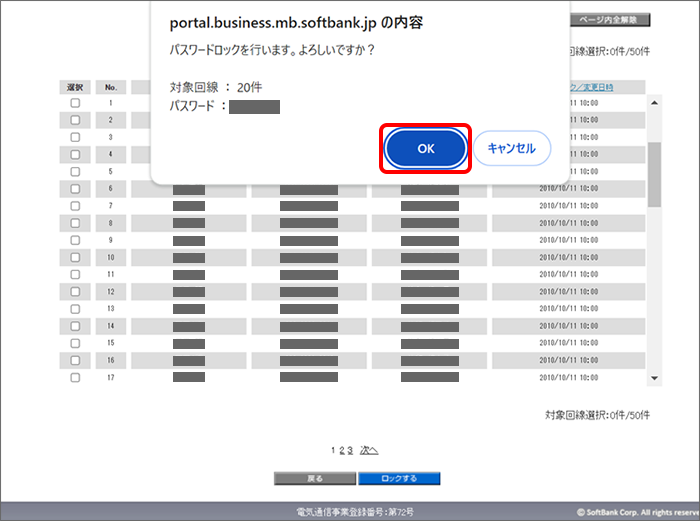Click the scroll up arrow of table
The image size is (700, 521).
pyautogui.click(x=655, y=102)
